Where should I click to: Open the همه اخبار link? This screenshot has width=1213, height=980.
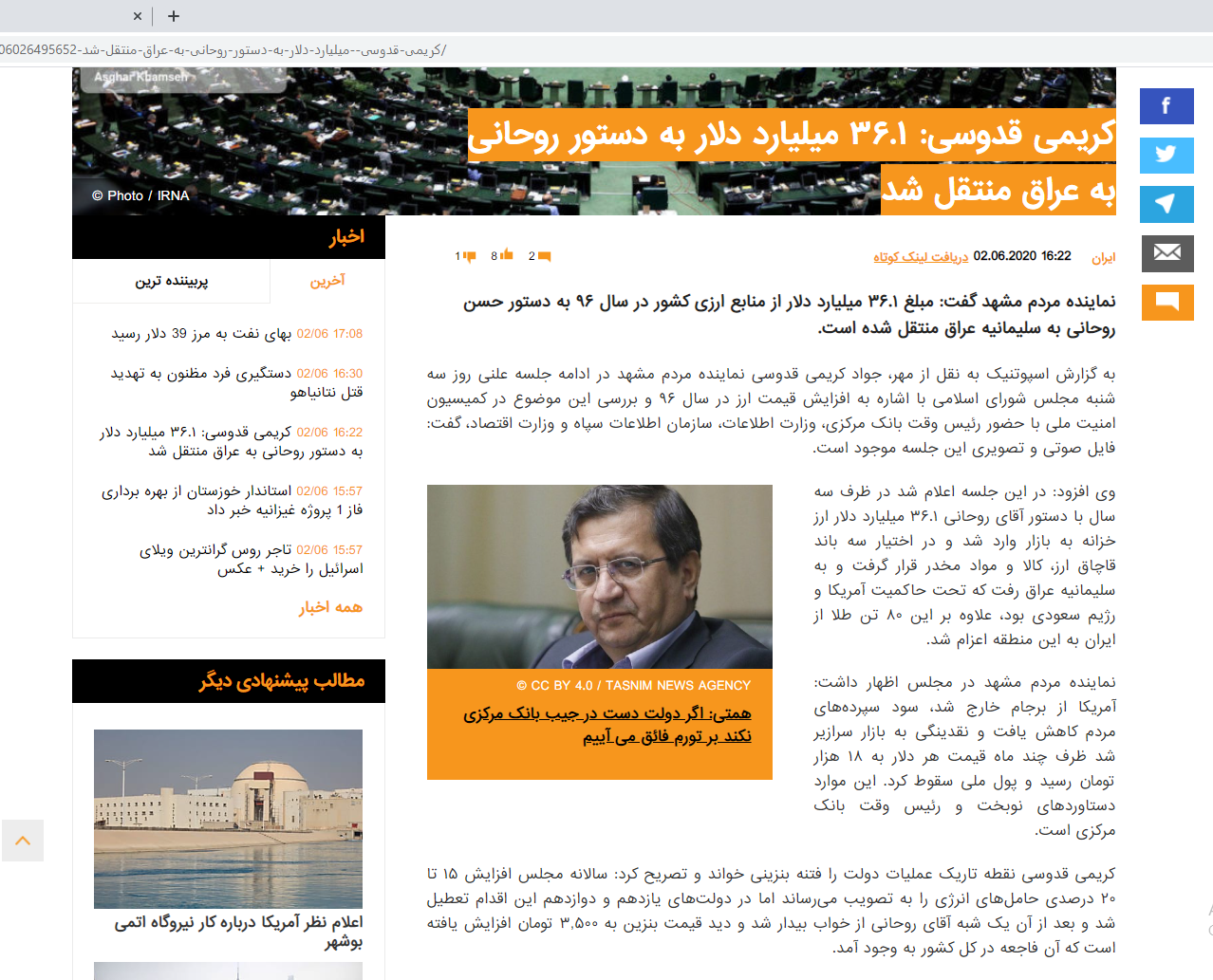click(330, 607)
